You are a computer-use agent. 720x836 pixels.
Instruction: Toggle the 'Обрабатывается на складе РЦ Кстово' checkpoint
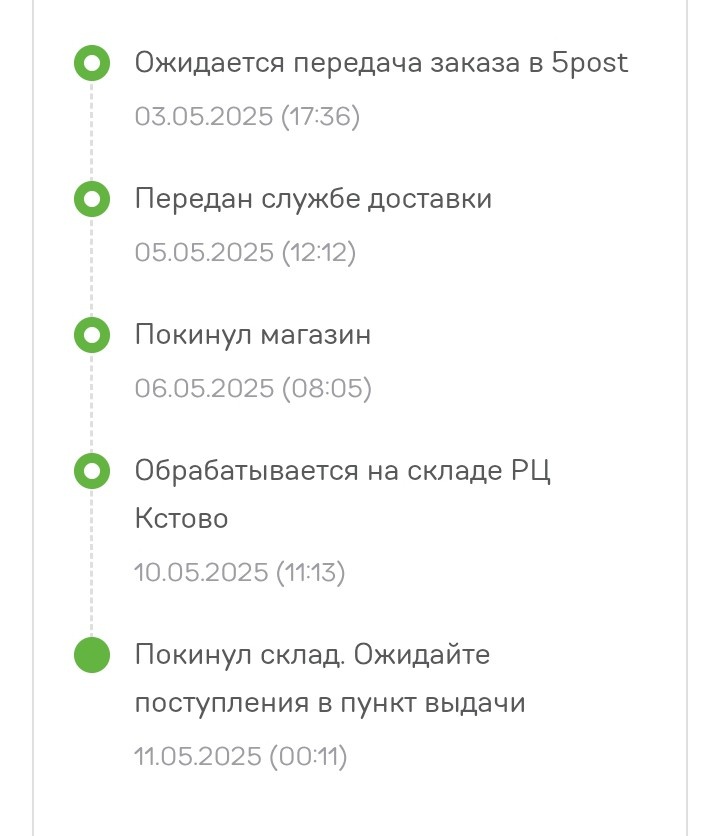pyautogui.click(x=92, y=470)
